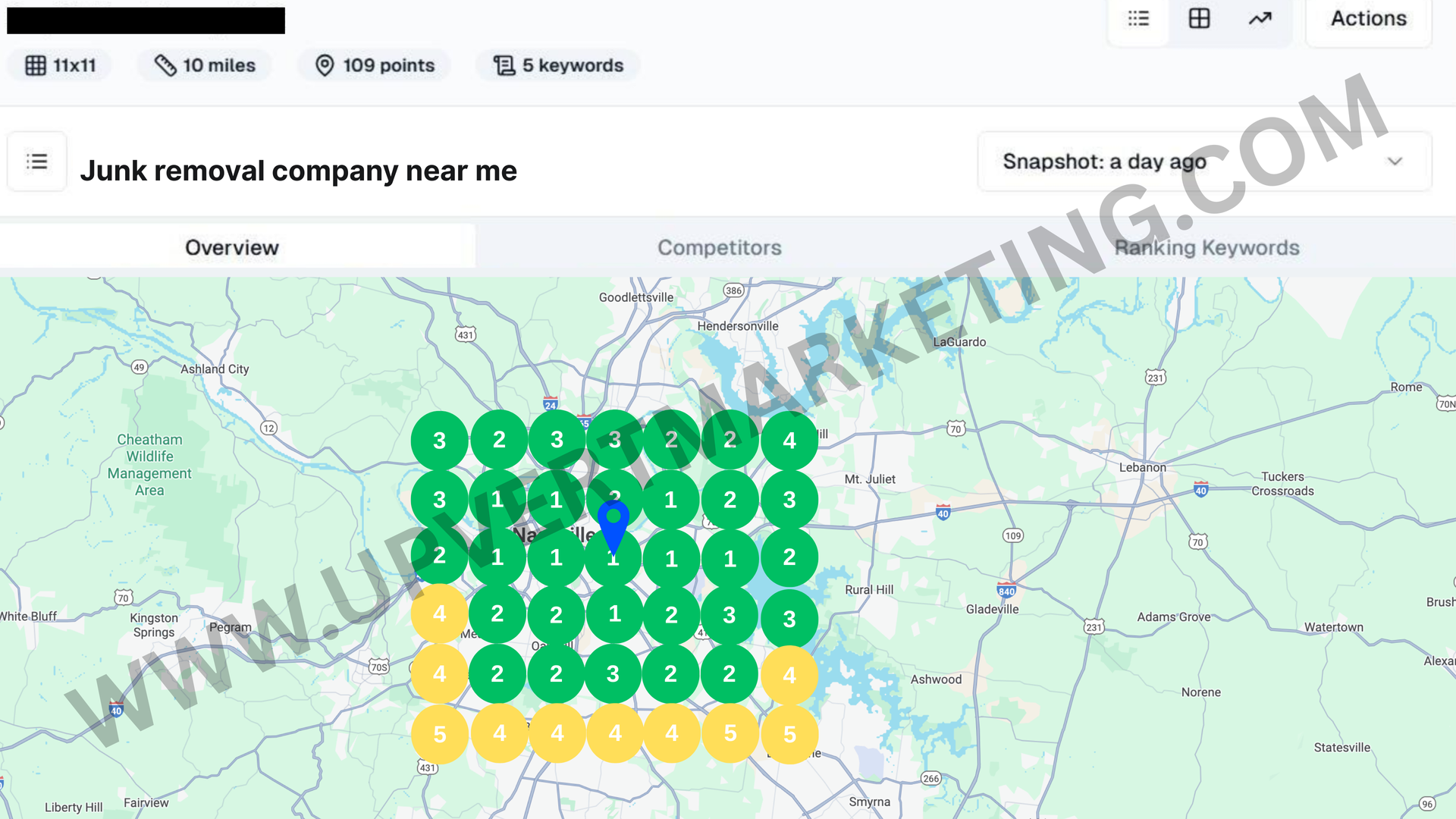The width and height of the screenshot is (1456, 819).
Task: Click Cheatham Wildlife Management Area label
Action: pyautogui.click(x=149, y=465)
